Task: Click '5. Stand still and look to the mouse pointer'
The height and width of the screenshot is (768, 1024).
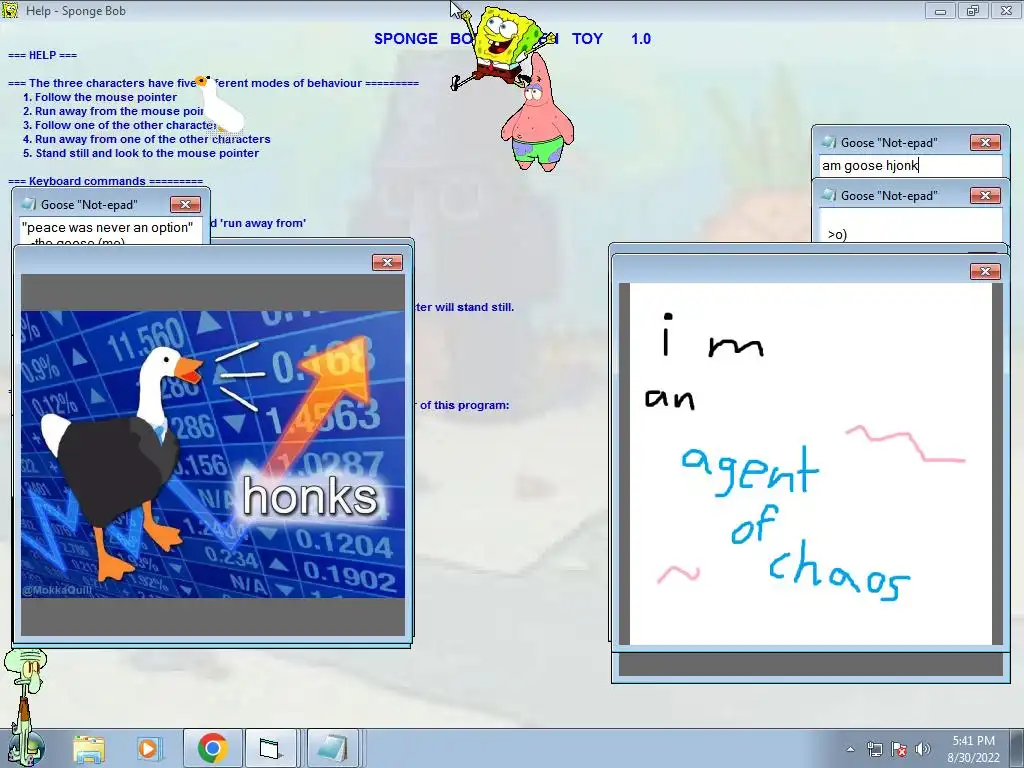Action: point(141,153)
